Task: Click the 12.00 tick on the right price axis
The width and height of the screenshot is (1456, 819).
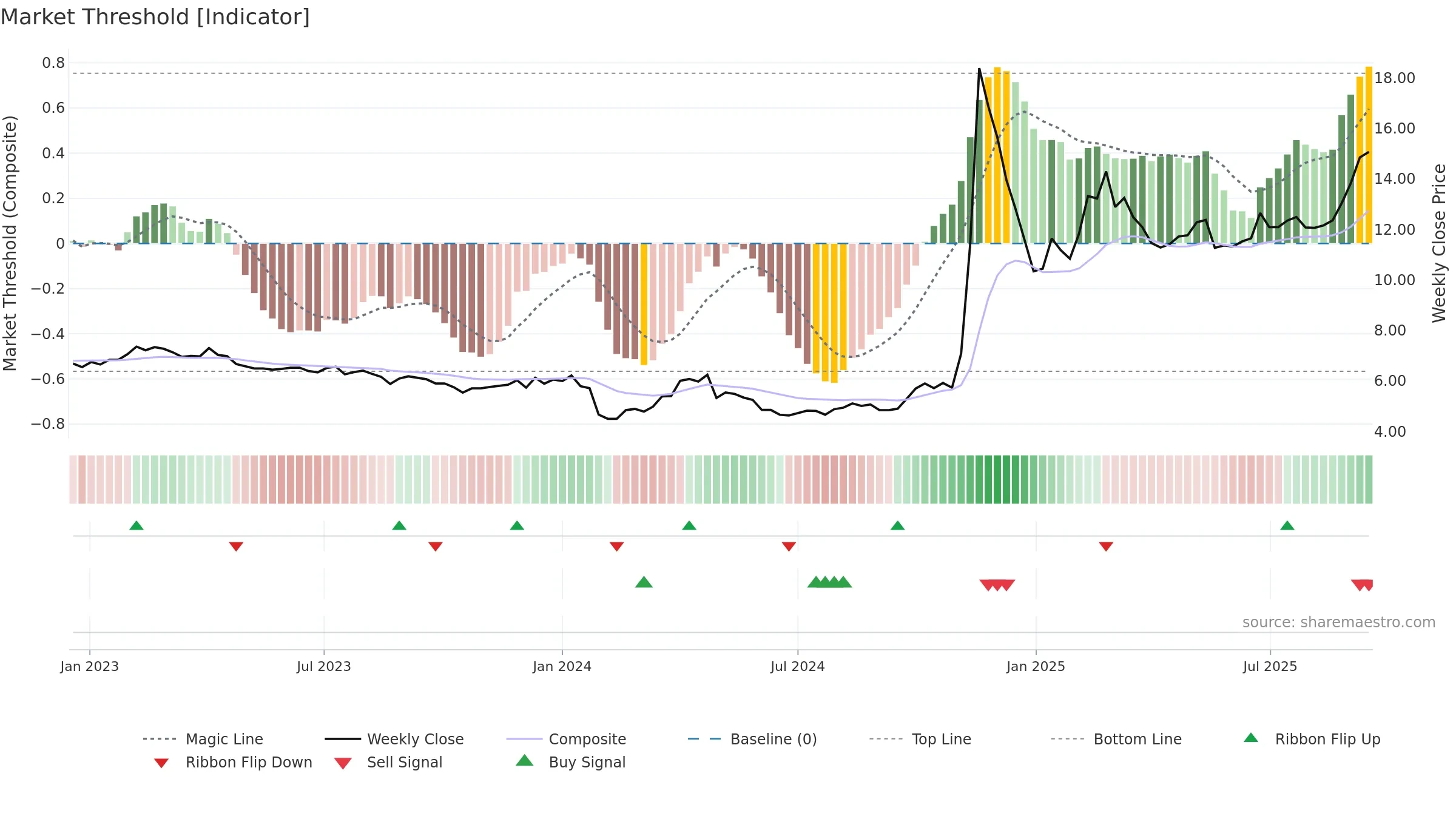Action: tap(1395, 230)
